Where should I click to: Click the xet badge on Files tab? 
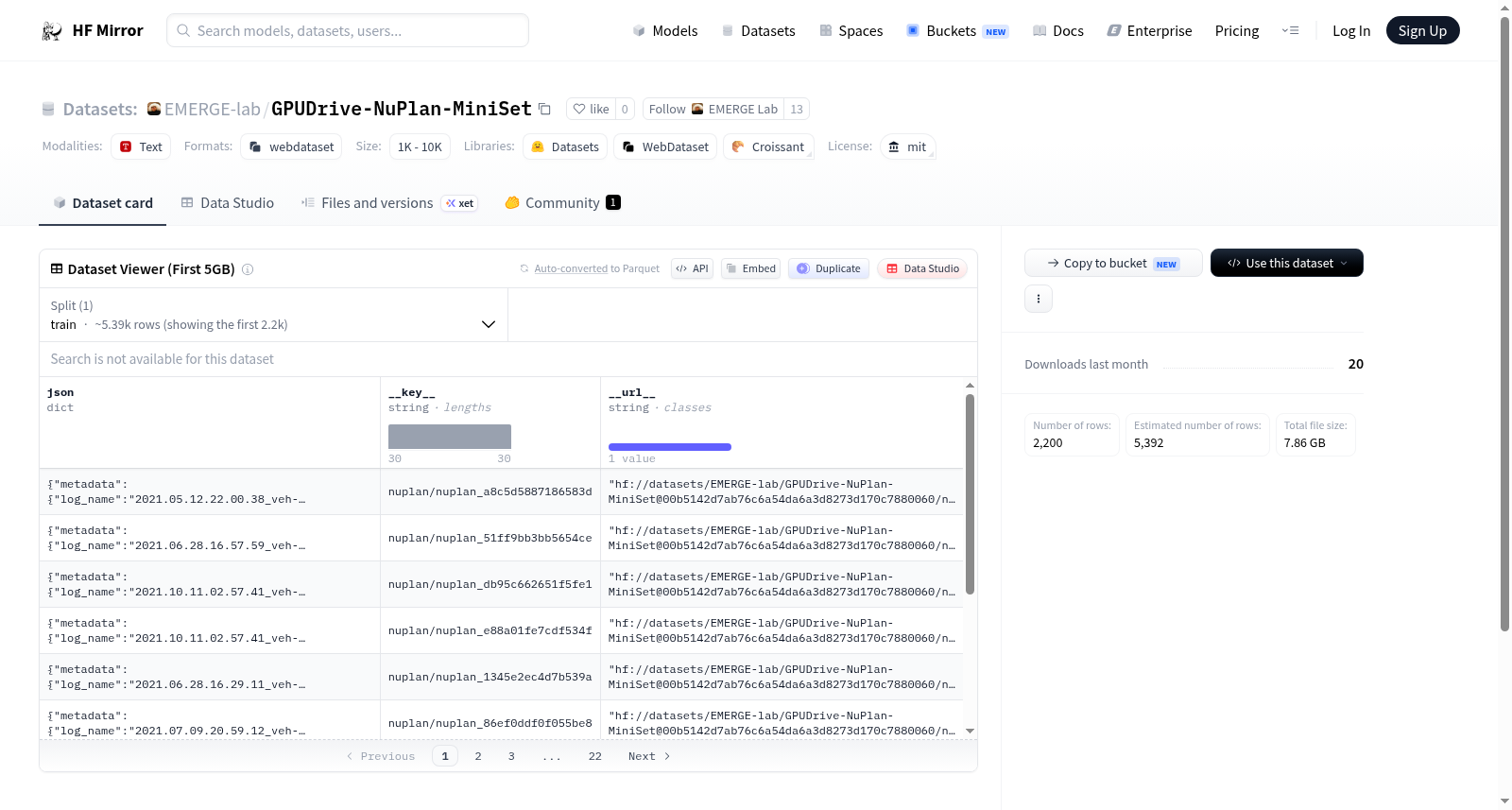[460, 203]
